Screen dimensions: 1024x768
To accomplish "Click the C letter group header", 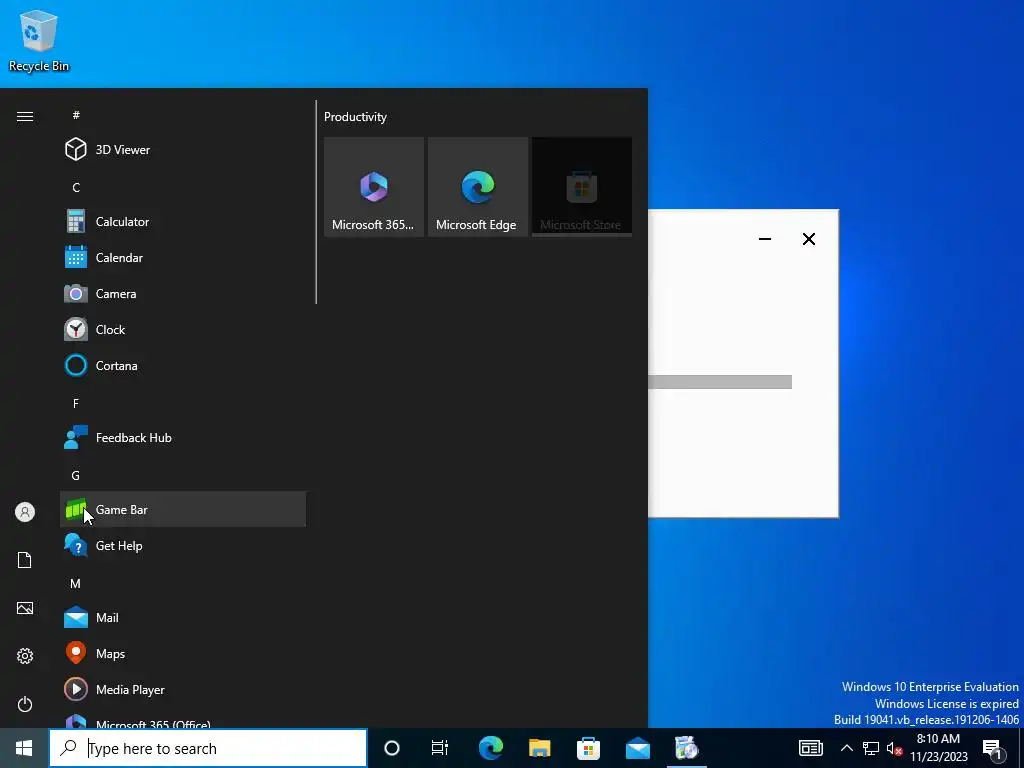I will click(76, 187).
